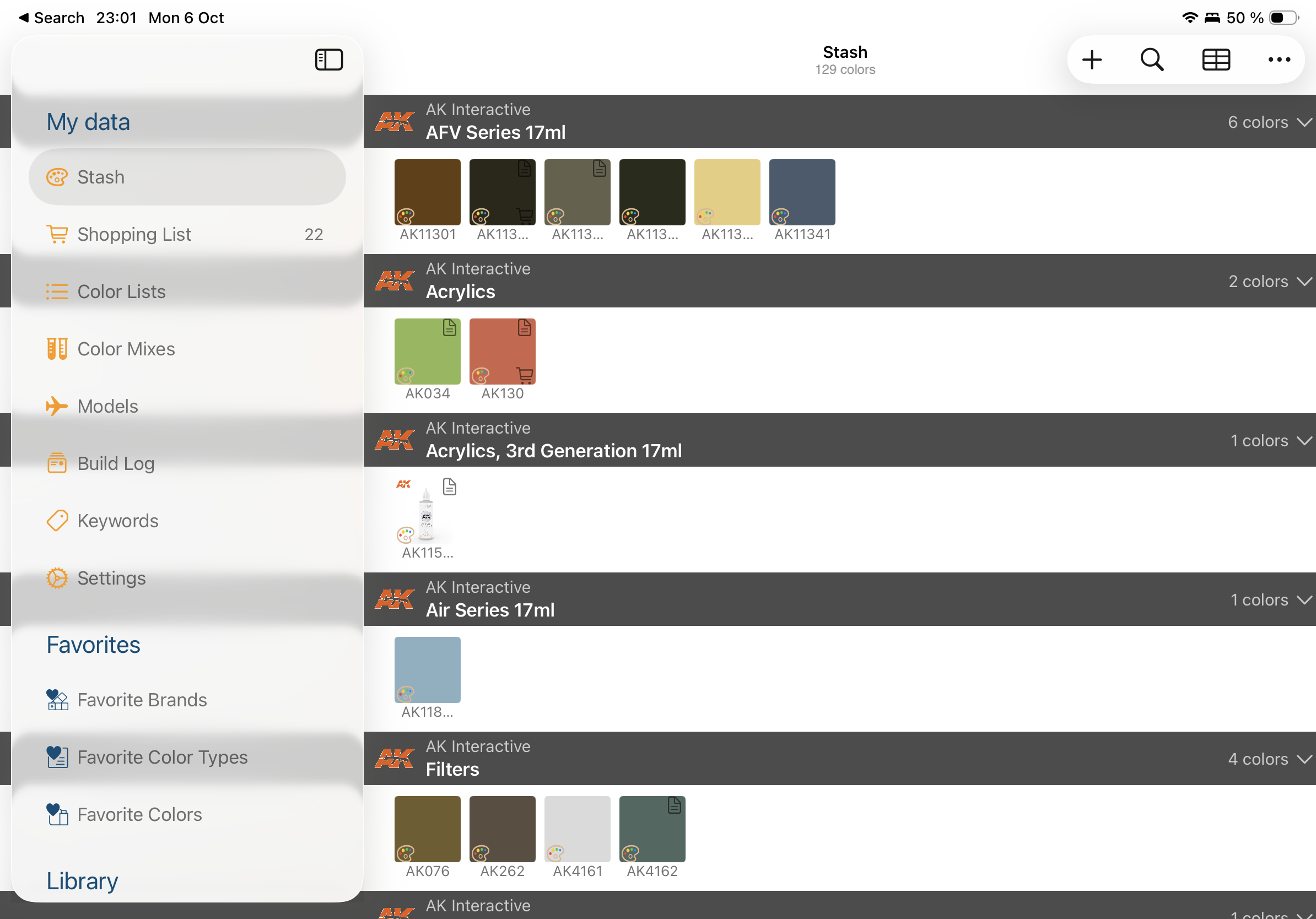Open the three-dots more options menu
The width and height of the screenshot is (1316, 919).
pyautogui.click(x=1279, y=60)
